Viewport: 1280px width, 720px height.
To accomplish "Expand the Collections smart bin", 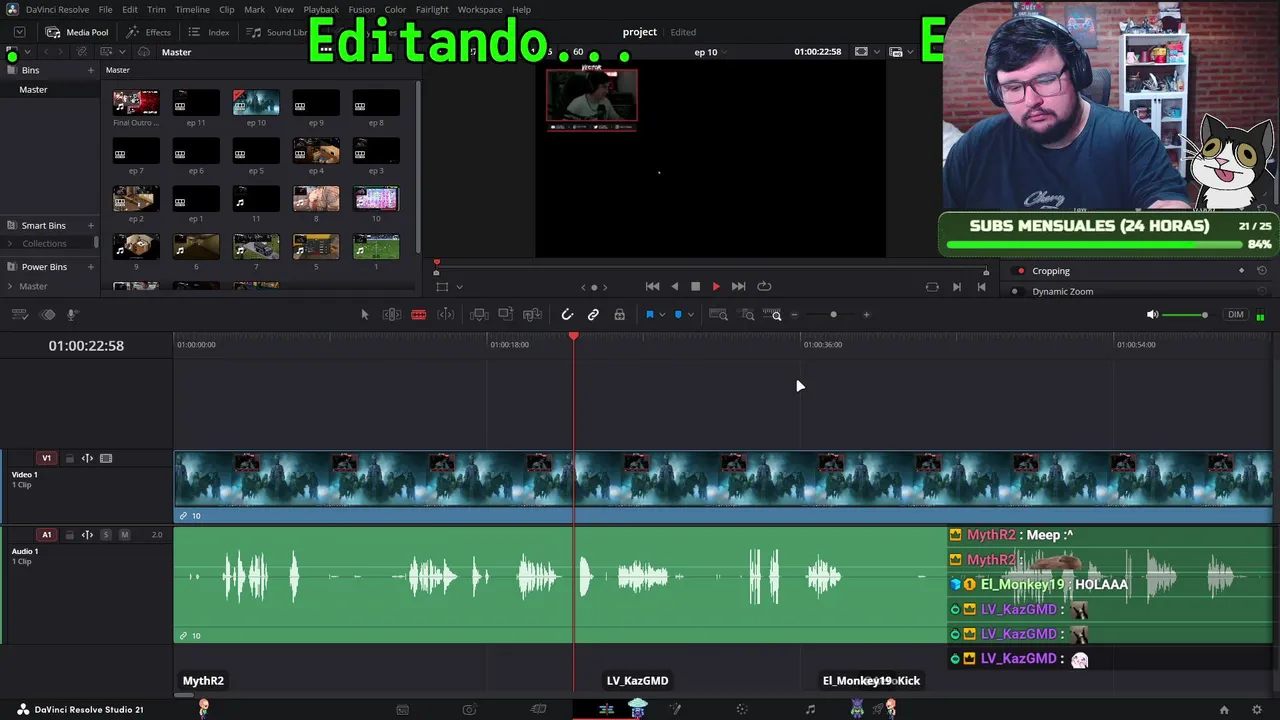I will click(x=12, y=244).
